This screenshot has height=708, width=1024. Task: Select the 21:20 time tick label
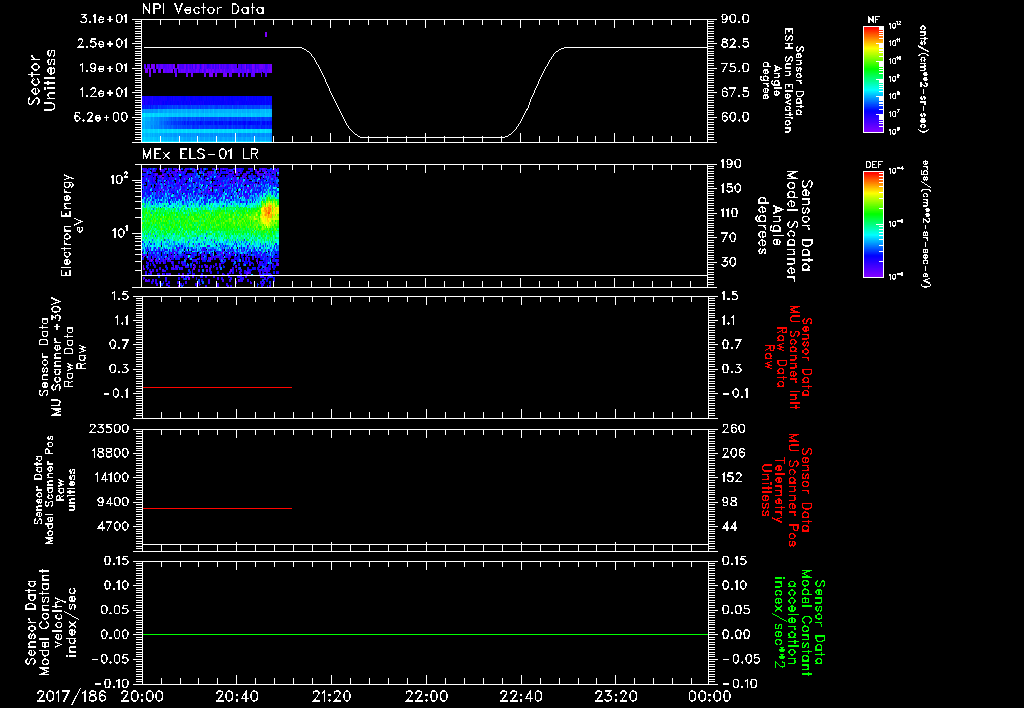(331, 696)
